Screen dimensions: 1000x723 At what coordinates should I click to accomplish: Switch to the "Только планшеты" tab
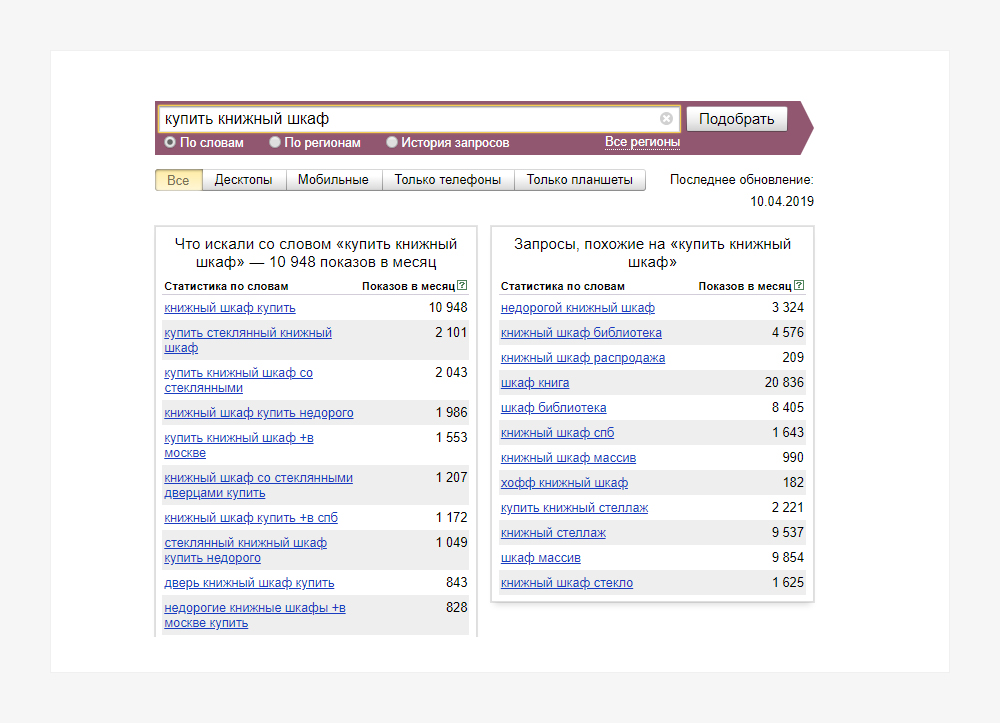click(580, 180)
